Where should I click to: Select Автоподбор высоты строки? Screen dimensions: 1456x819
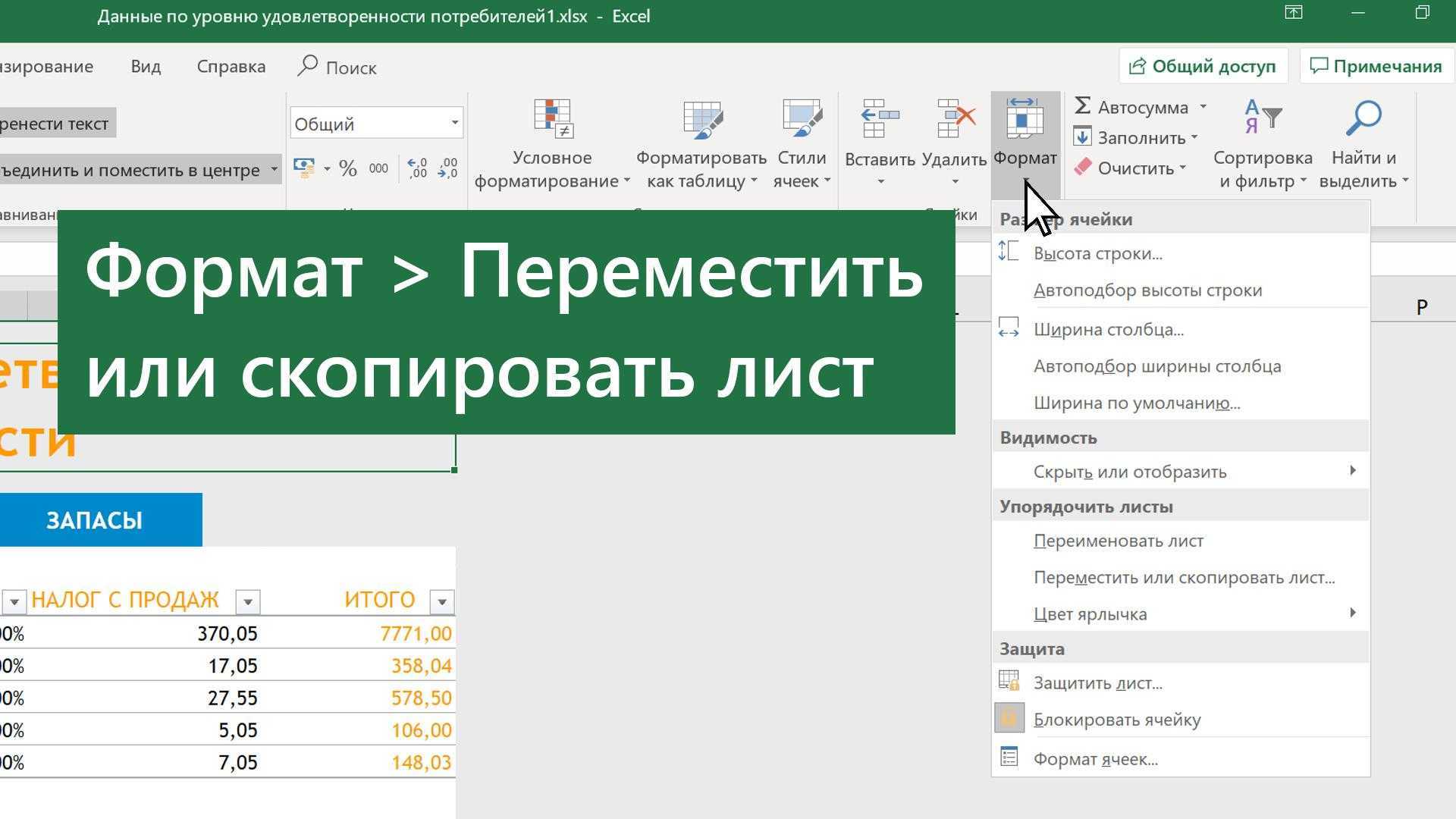[1181, 290]
